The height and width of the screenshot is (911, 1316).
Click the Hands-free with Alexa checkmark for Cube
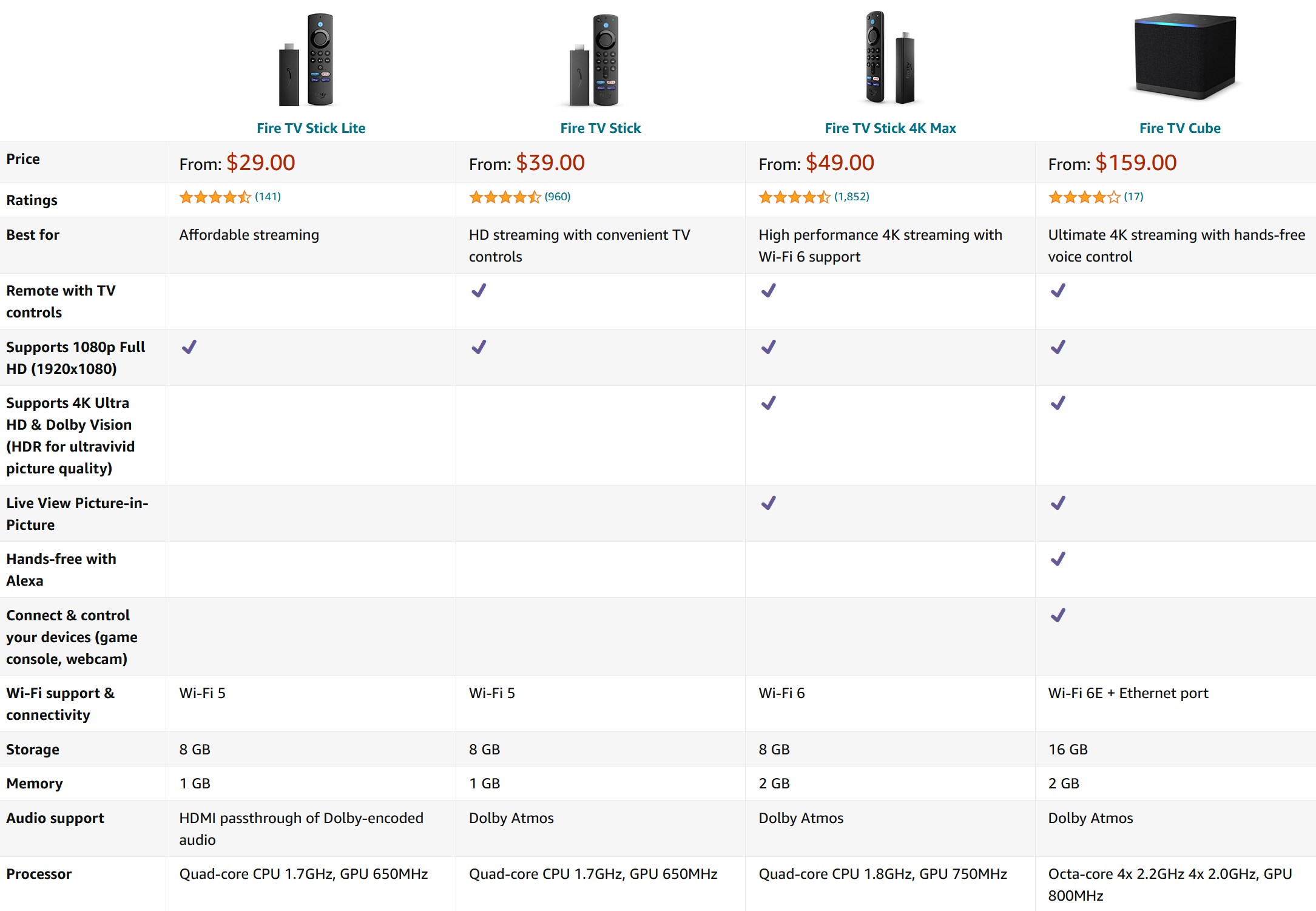pyautogui.click(x=1058, y=559)
